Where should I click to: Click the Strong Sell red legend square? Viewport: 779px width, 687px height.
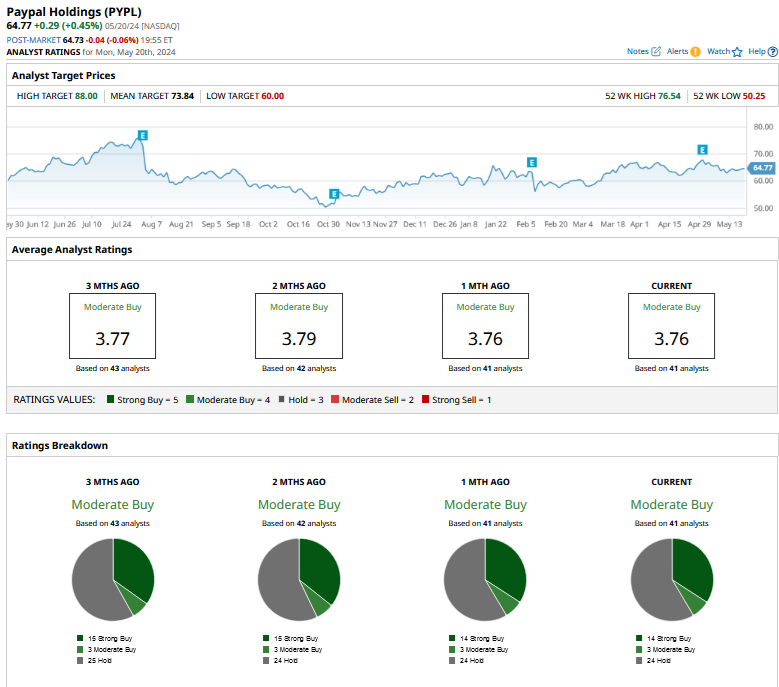coord(426,400)
